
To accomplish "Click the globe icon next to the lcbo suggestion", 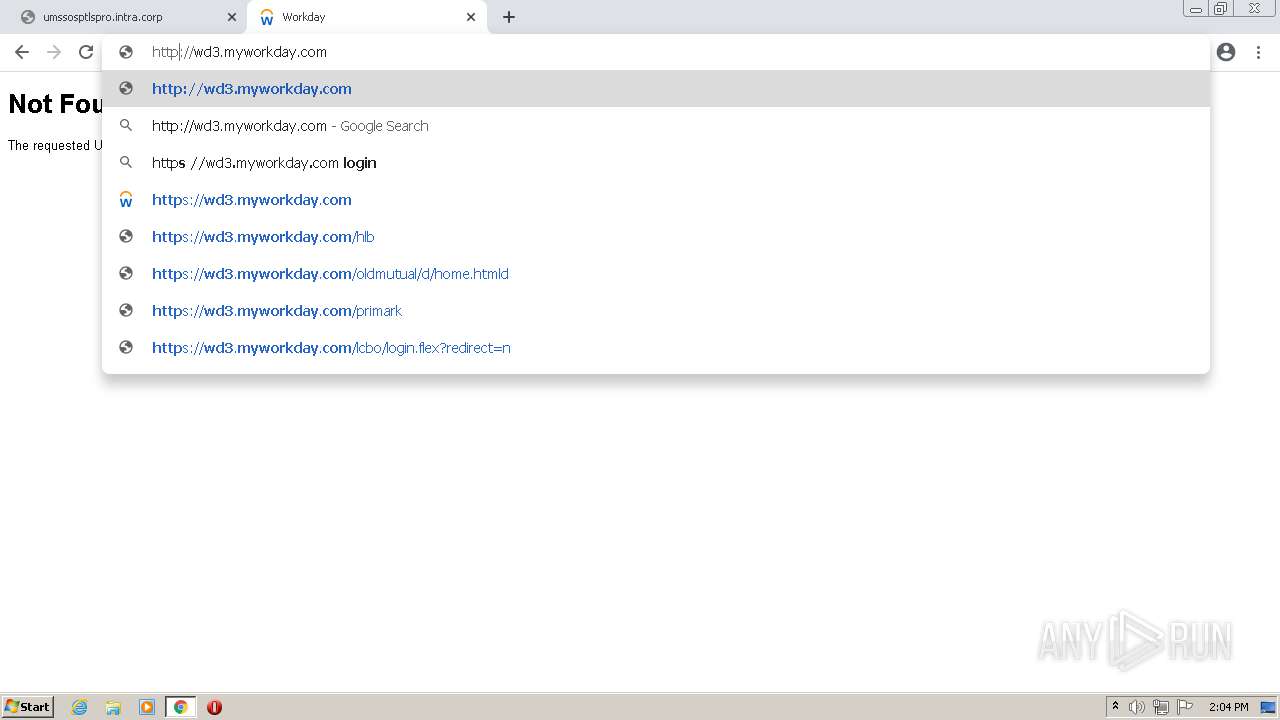I will 126,347.
